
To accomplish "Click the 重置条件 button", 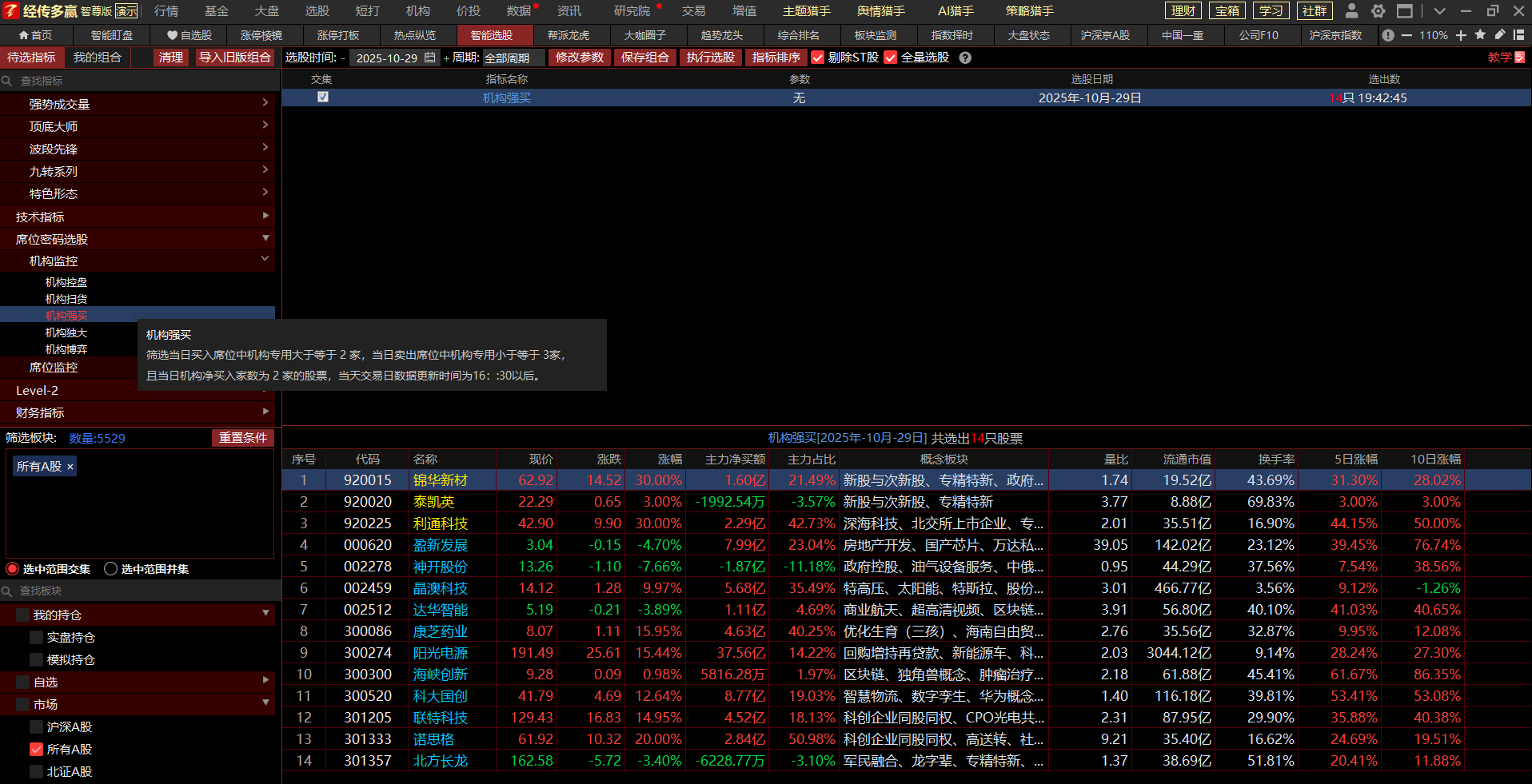I will click(242, 438).
